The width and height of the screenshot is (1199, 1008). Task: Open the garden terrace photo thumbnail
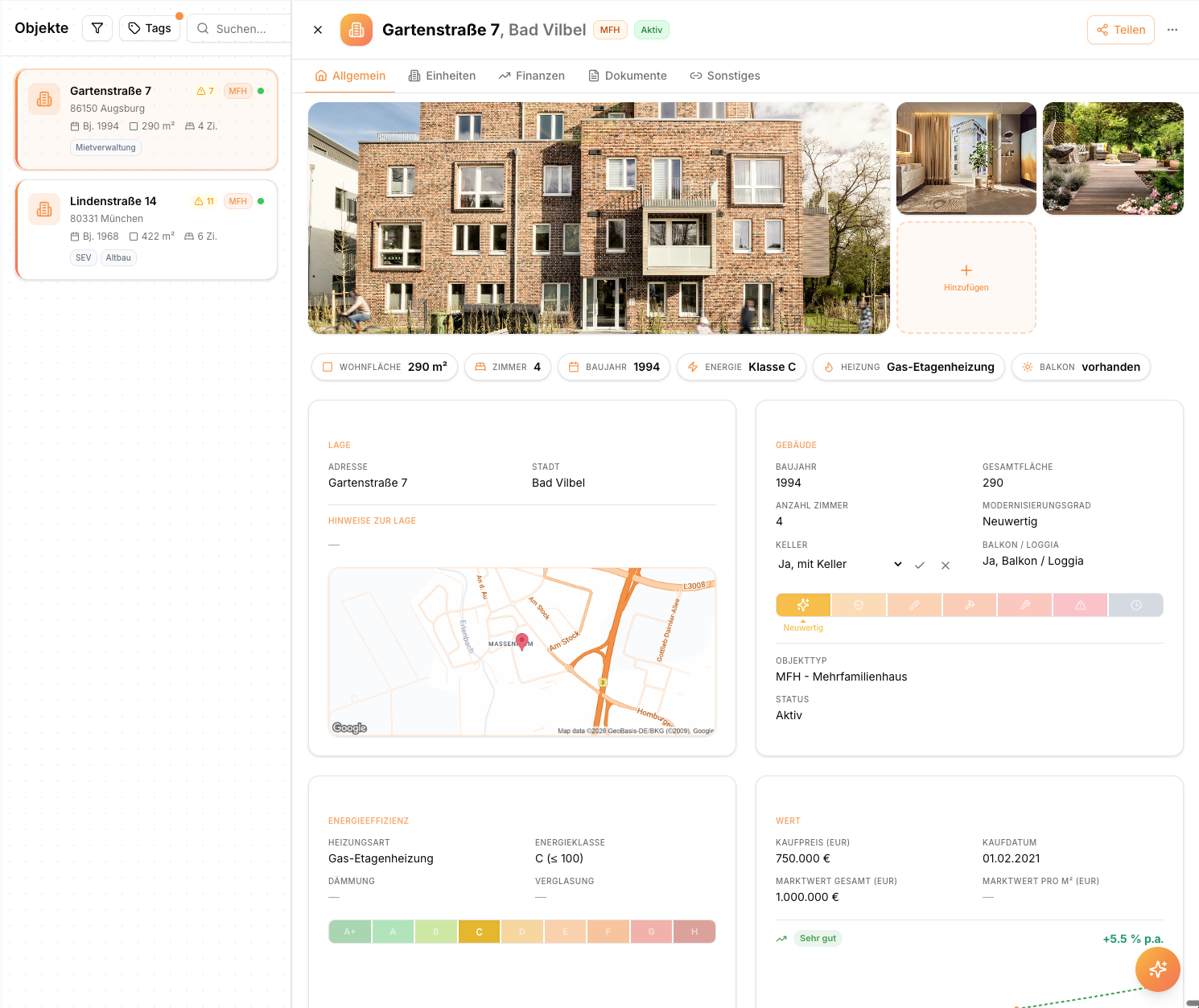[x=1113, y=158]
